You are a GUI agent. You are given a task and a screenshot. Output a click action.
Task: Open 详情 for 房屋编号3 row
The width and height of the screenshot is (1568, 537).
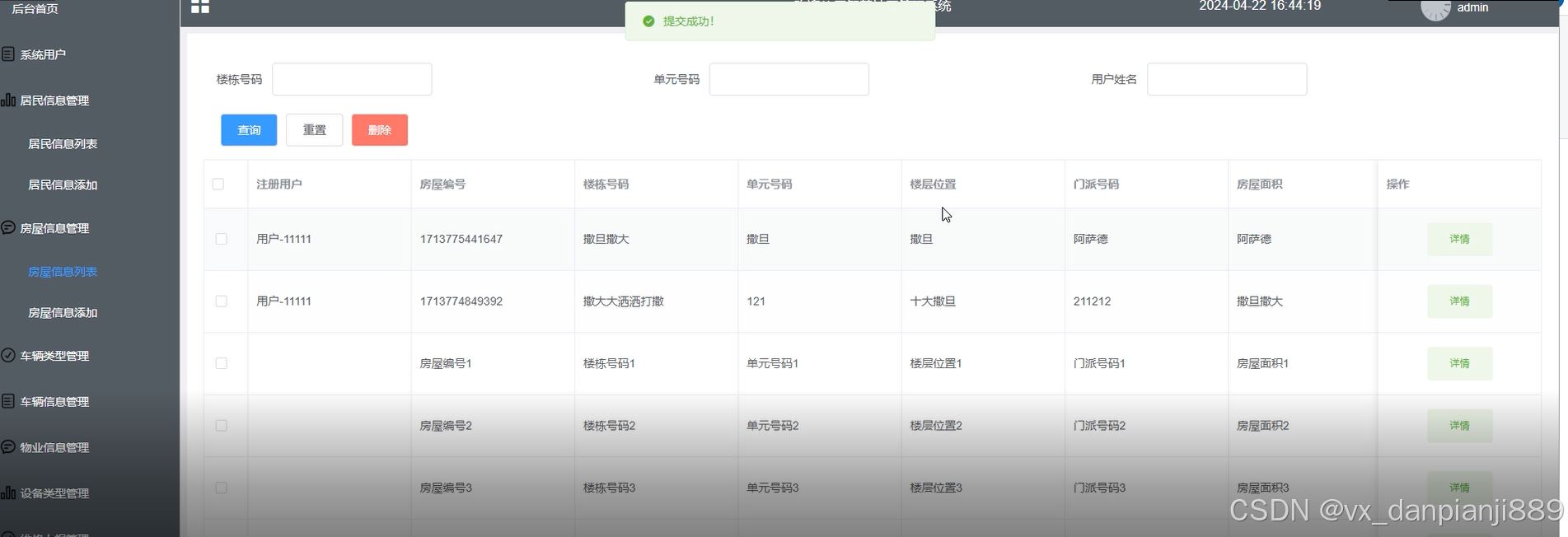point(1459,488)
